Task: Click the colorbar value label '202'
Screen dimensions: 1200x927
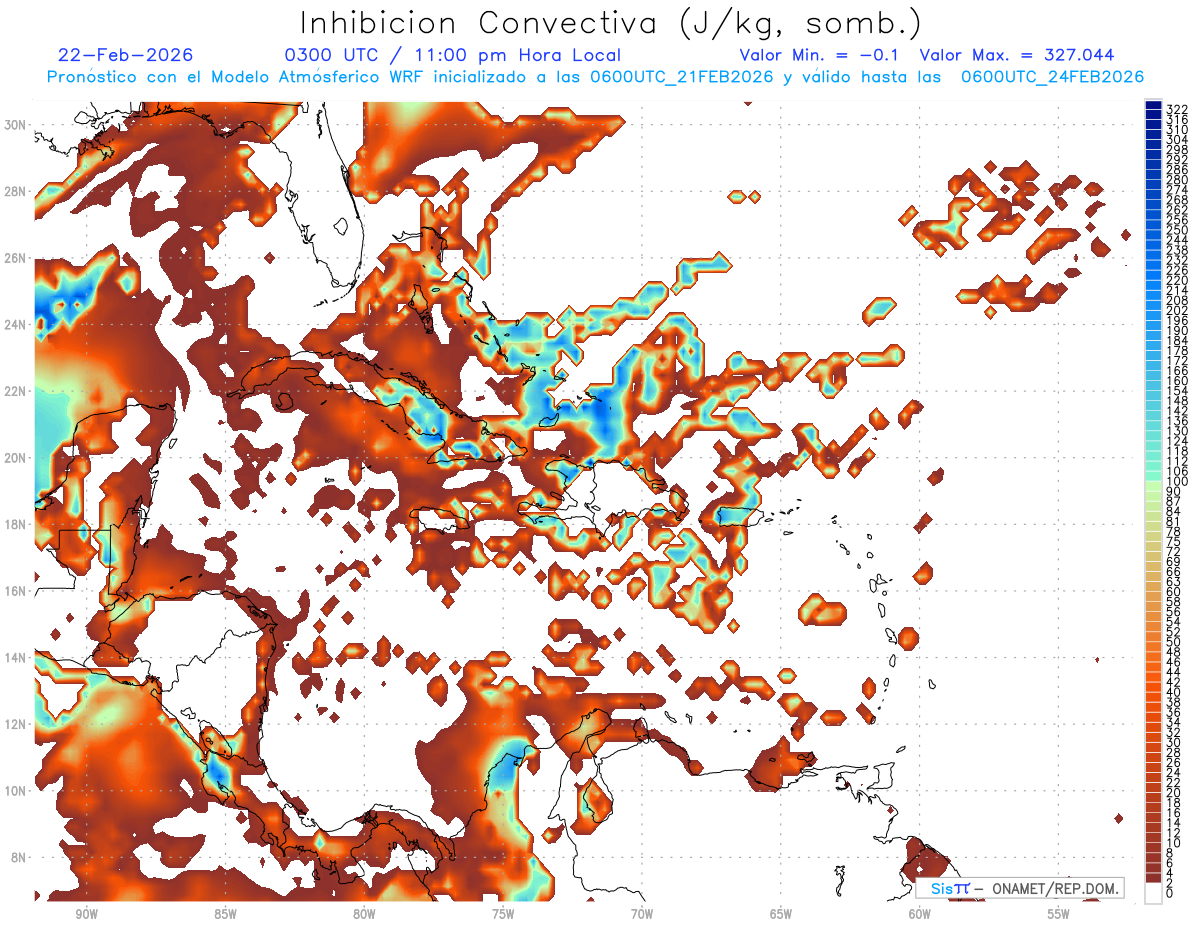Action: tap(1177, 311)
